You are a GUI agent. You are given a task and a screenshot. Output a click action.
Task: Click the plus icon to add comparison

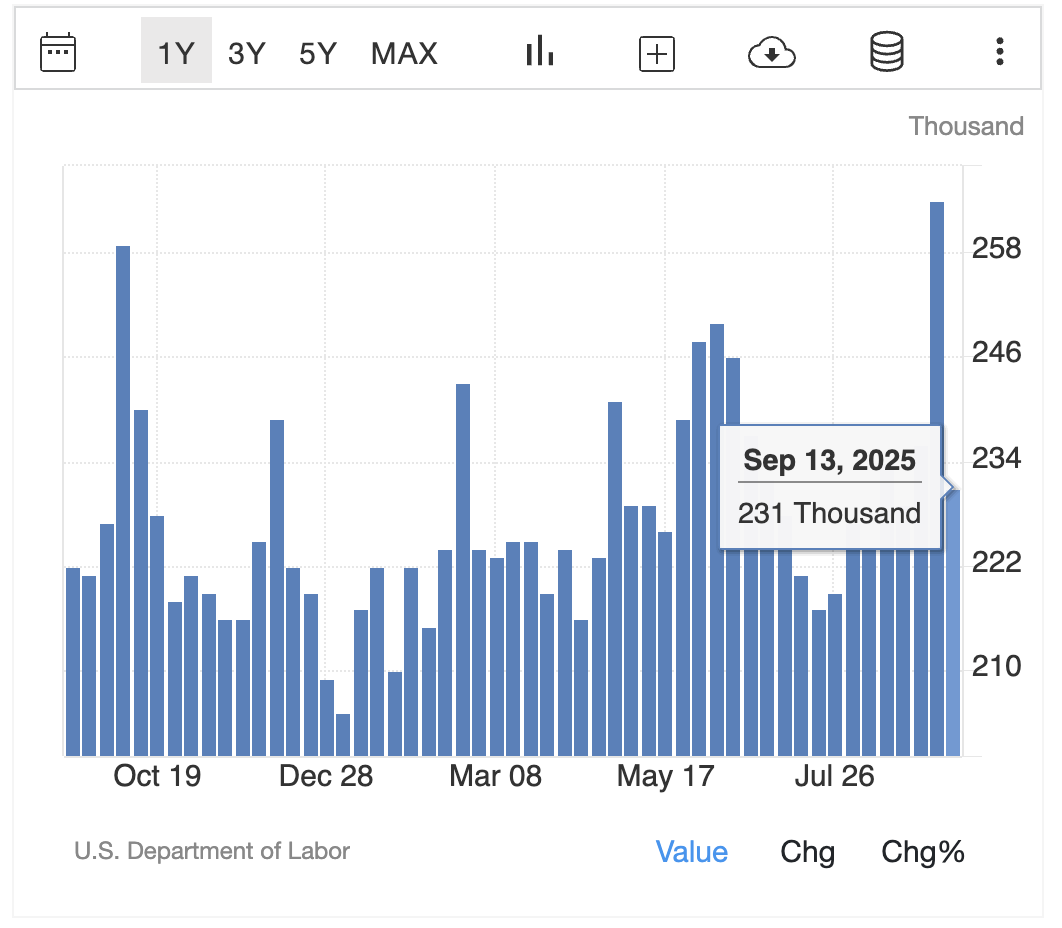[x=657, y=54]
